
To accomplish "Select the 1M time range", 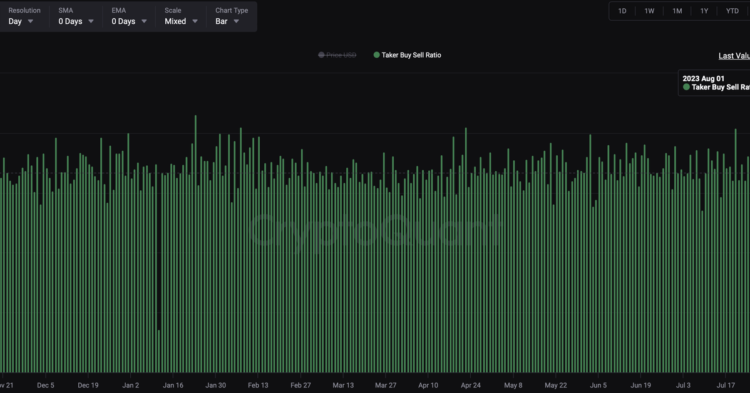I will (677, 11).
